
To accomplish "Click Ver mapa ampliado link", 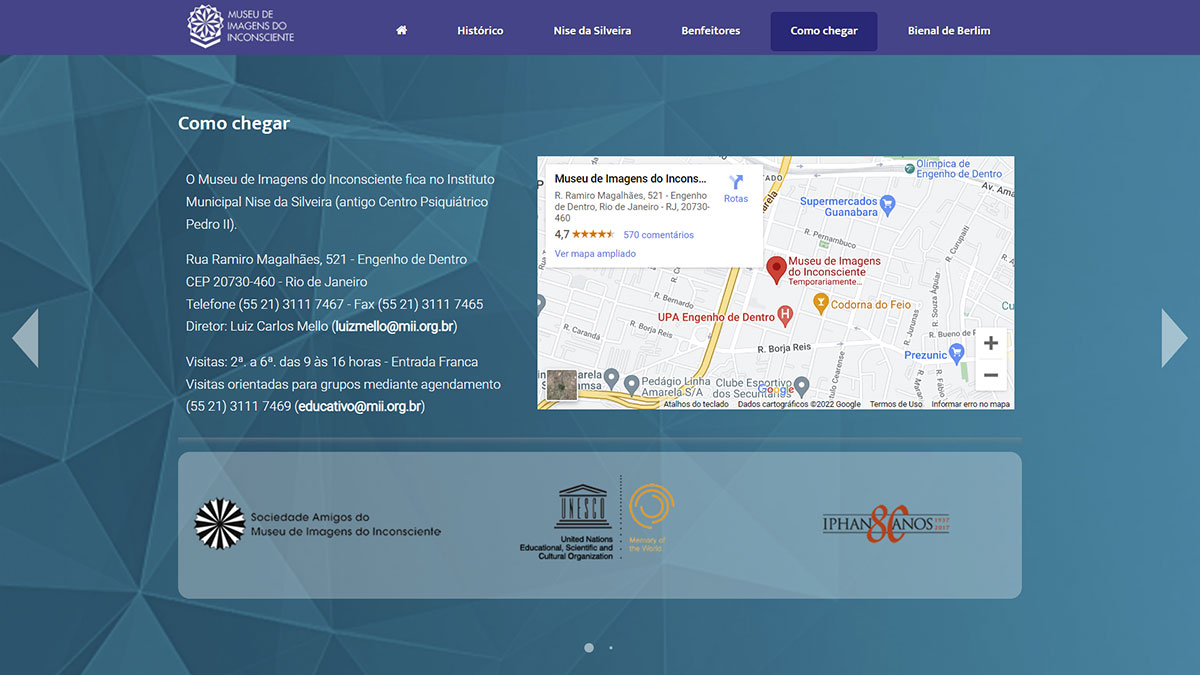I will (595, 254).
